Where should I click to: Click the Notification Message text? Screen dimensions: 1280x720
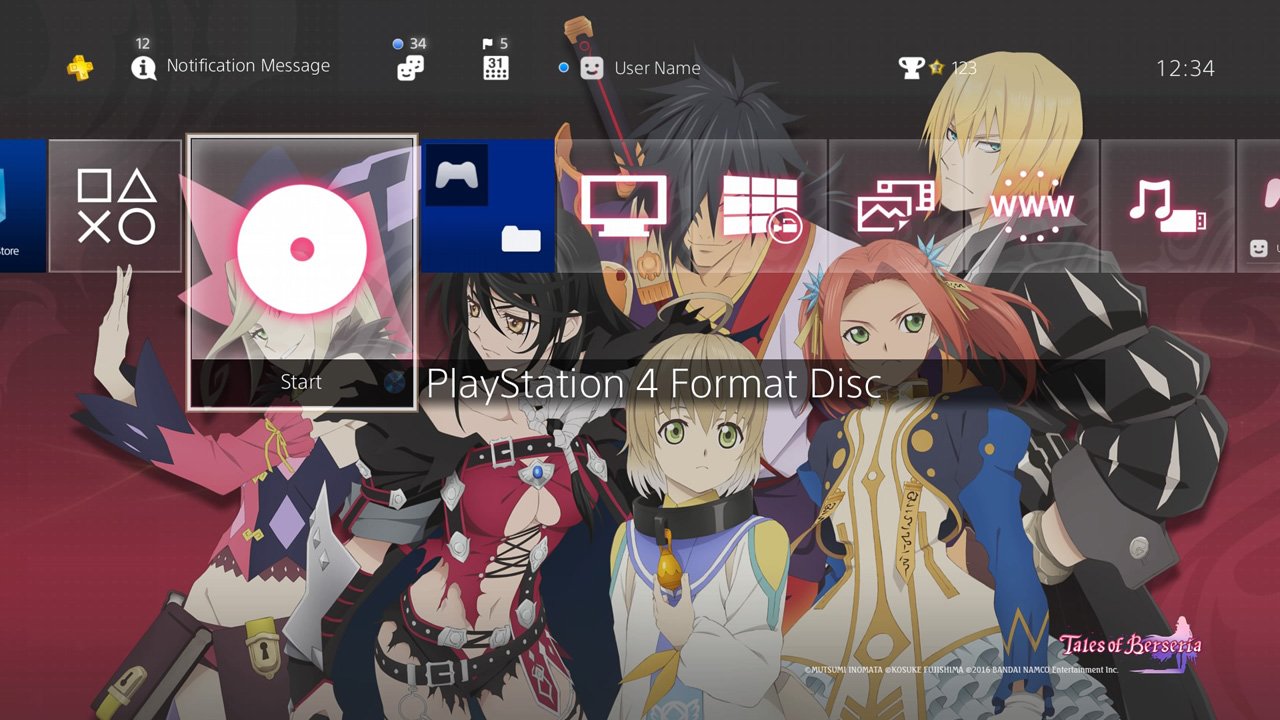point(248,66)
